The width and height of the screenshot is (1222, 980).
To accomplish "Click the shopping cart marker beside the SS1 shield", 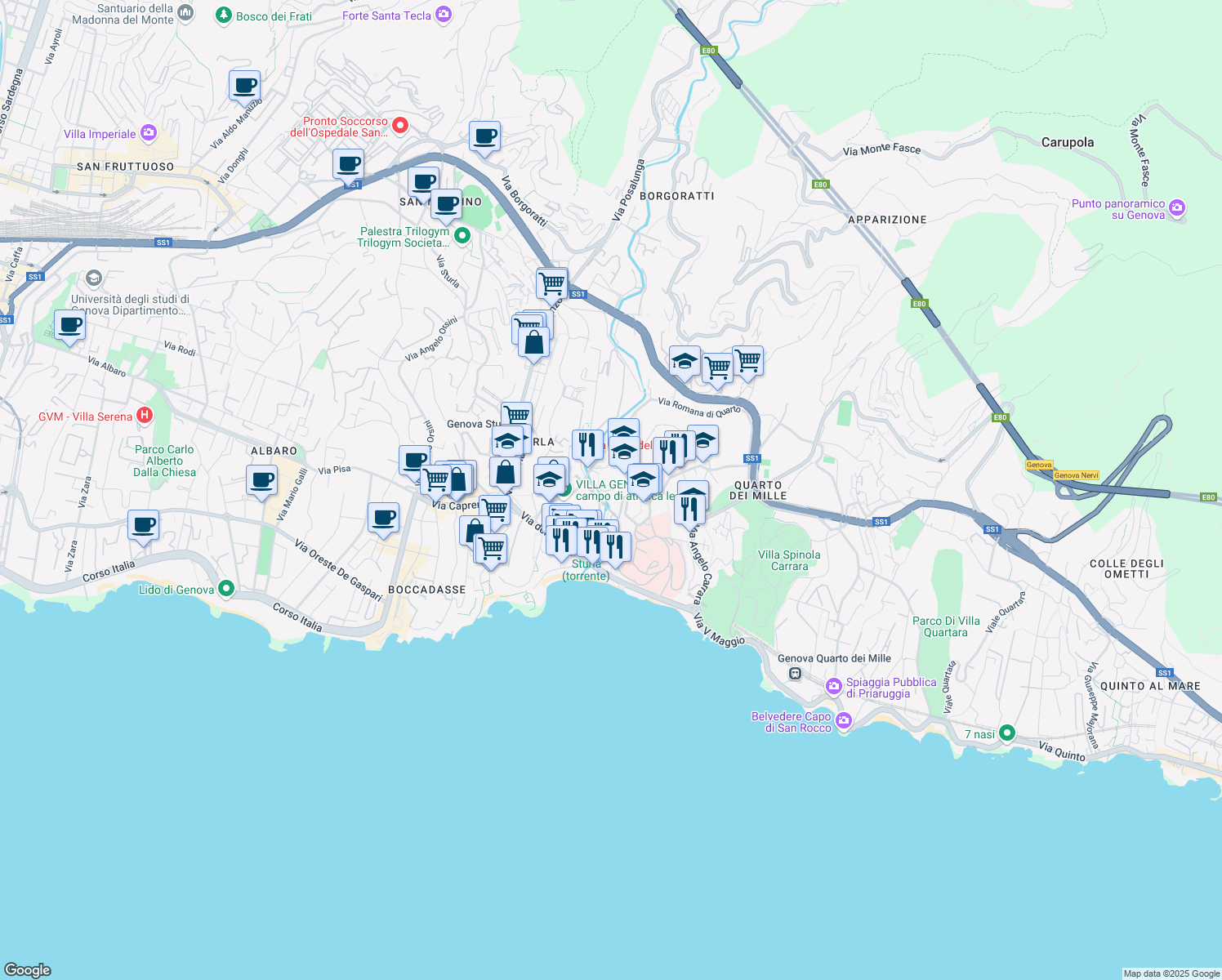I will 552,284.
